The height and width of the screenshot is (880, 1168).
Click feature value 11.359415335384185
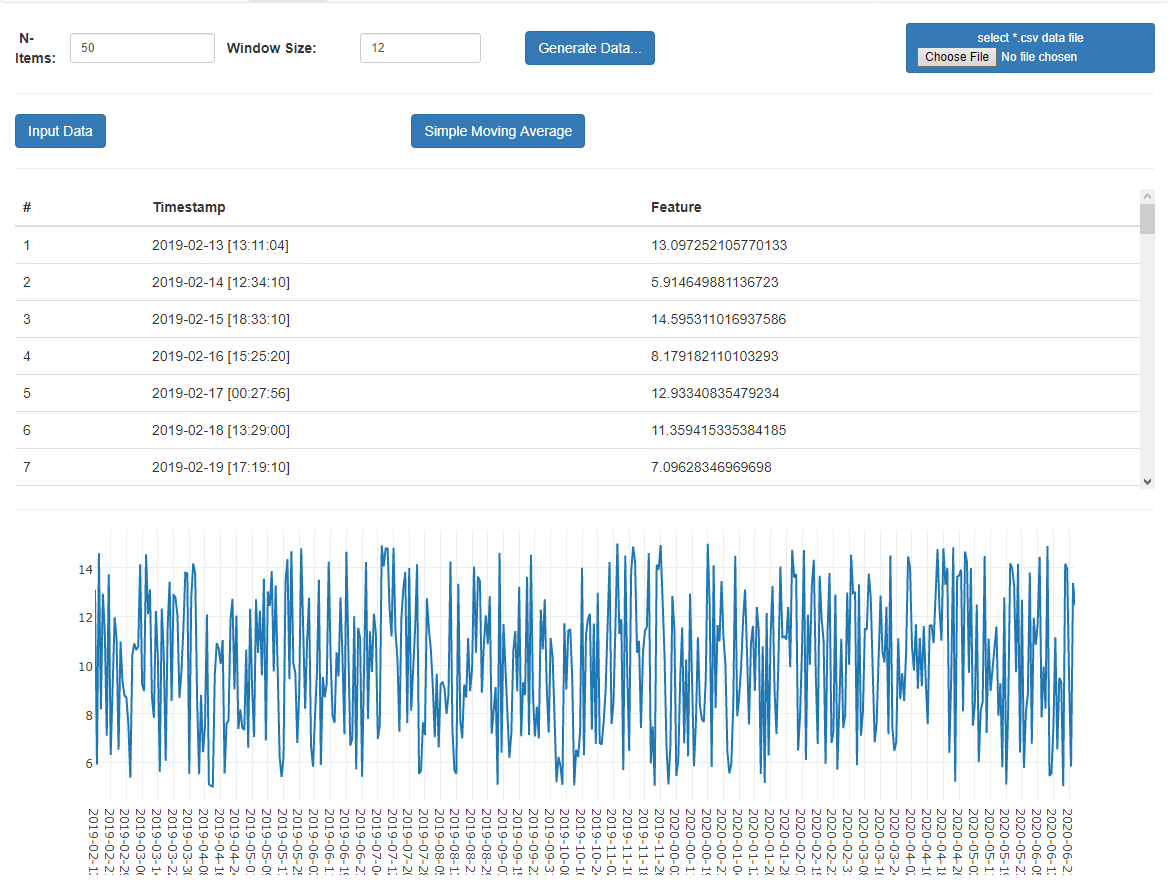(718, 430)
